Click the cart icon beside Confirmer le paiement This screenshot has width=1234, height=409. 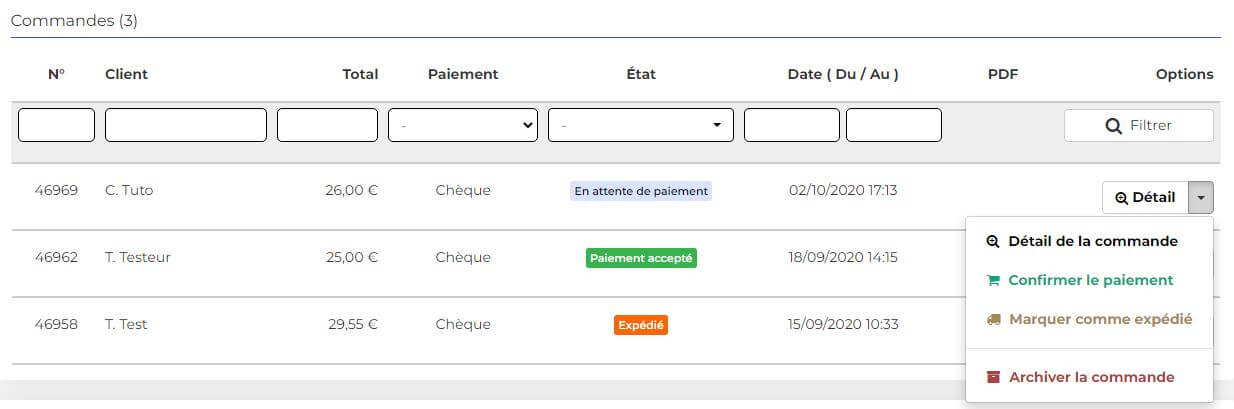[x=993, y=280]
